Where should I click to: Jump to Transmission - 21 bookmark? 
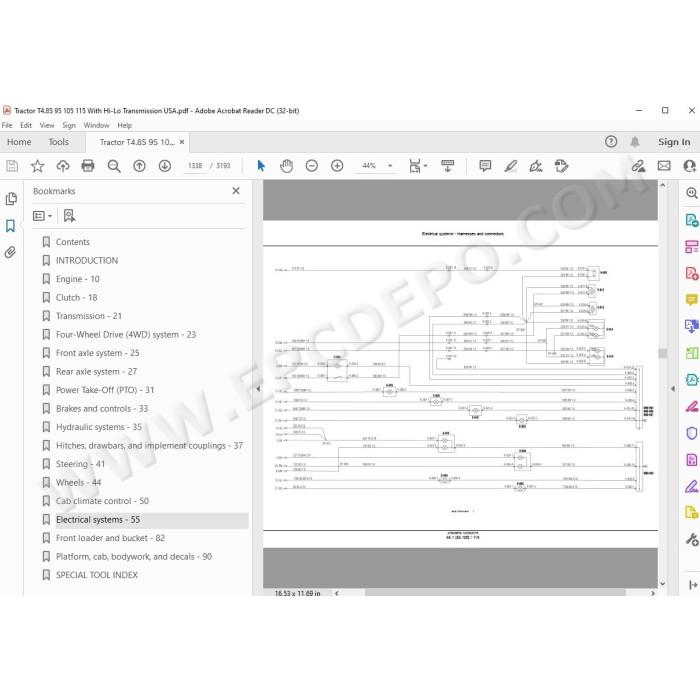click(x=89, y=316)
